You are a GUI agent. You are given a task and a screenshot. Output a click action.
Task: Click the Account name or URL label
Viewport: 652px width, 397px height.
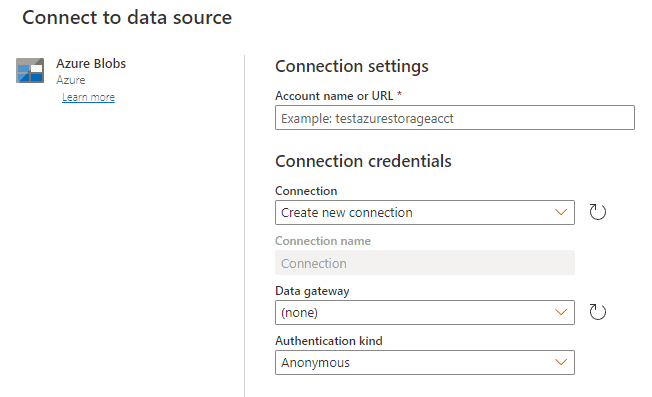[x=338, y=96]
